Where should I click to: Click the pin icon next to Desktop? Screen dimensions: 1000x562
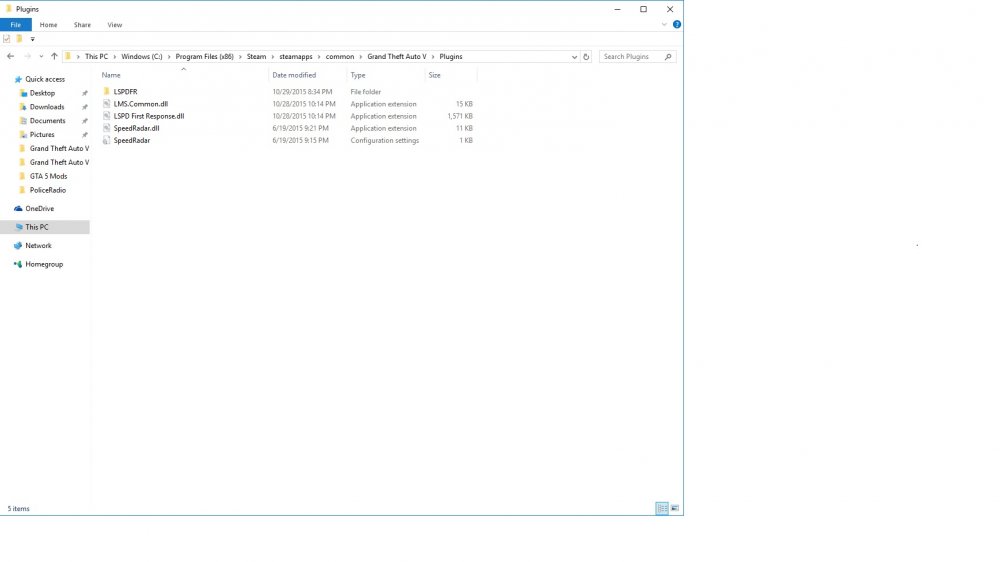click(85, 93)
